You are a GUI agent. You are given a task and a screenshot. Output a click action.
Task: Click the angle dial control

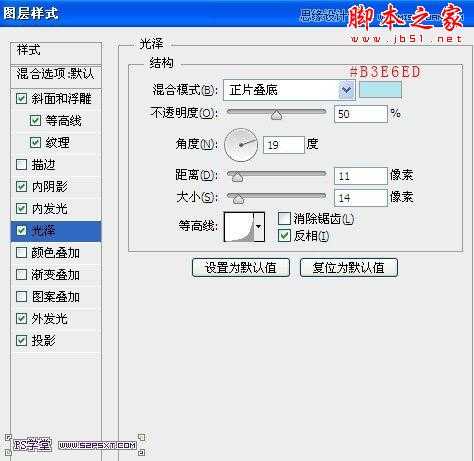tap(241, 145)
